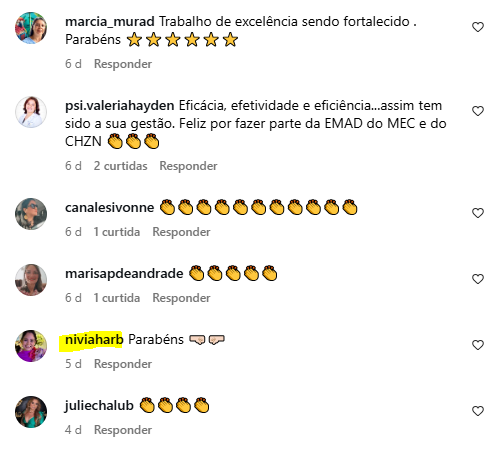This screenshot has height=458, width=498.
Task: Tap the heart next to canalesivonne's comment
Action: tap(478, 213)
